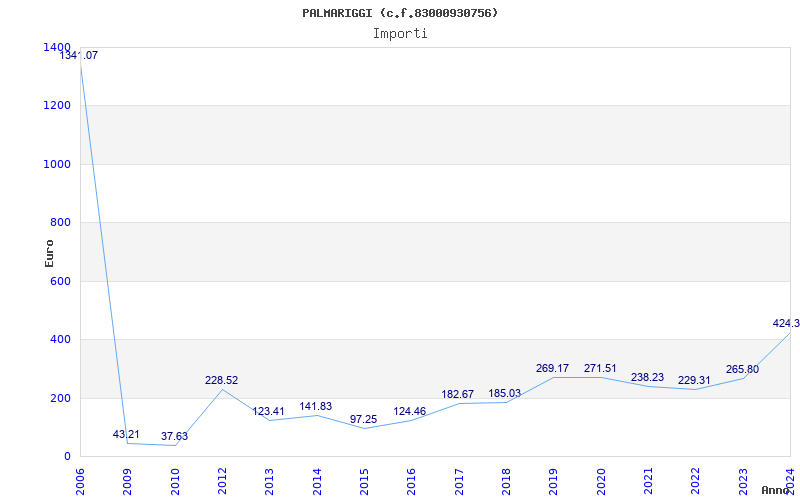Click the 1341.07 data label

(x=79, y=55)
